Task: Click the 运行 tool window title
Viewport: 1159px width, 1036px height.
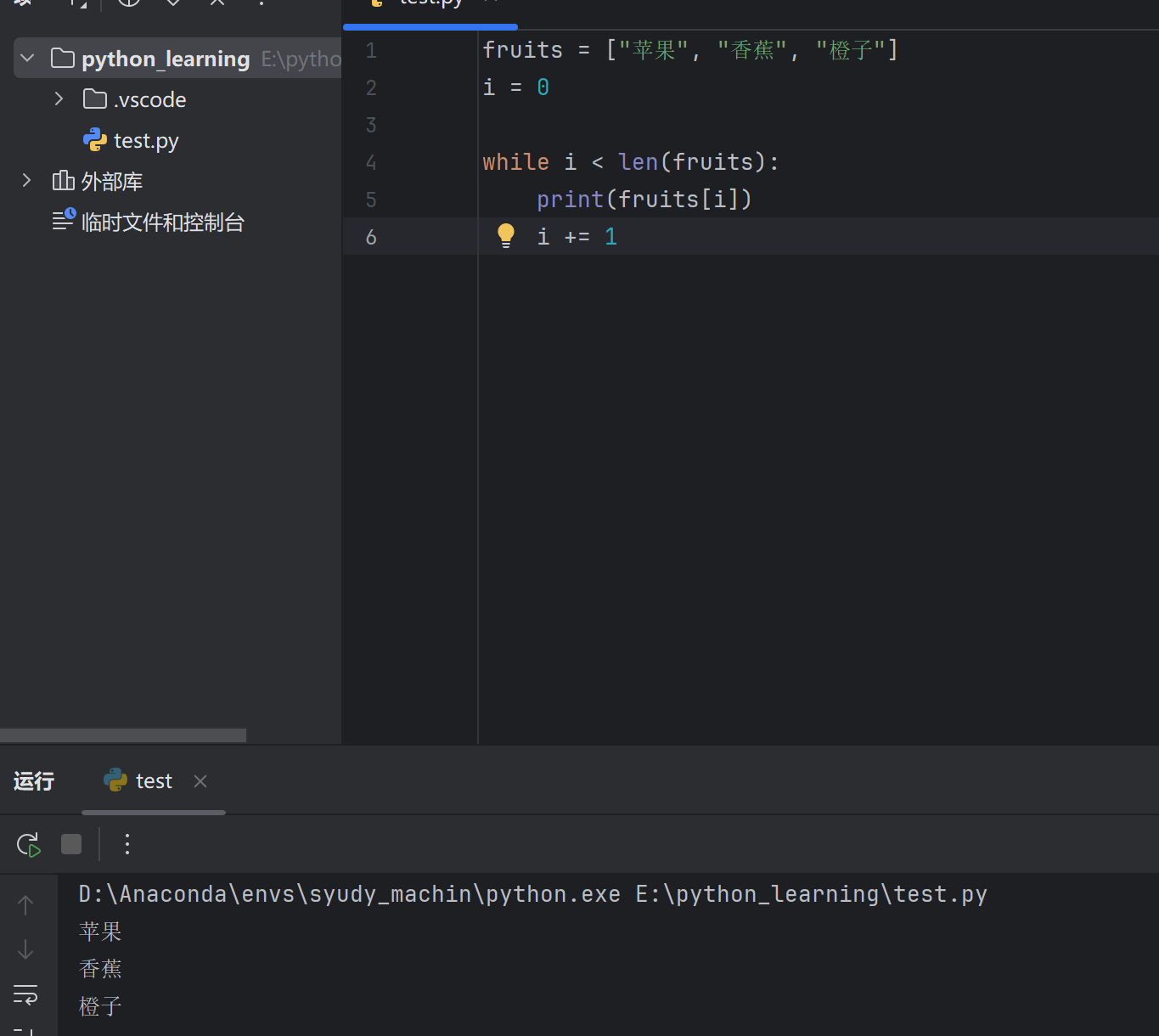Action: pos(34,781)
